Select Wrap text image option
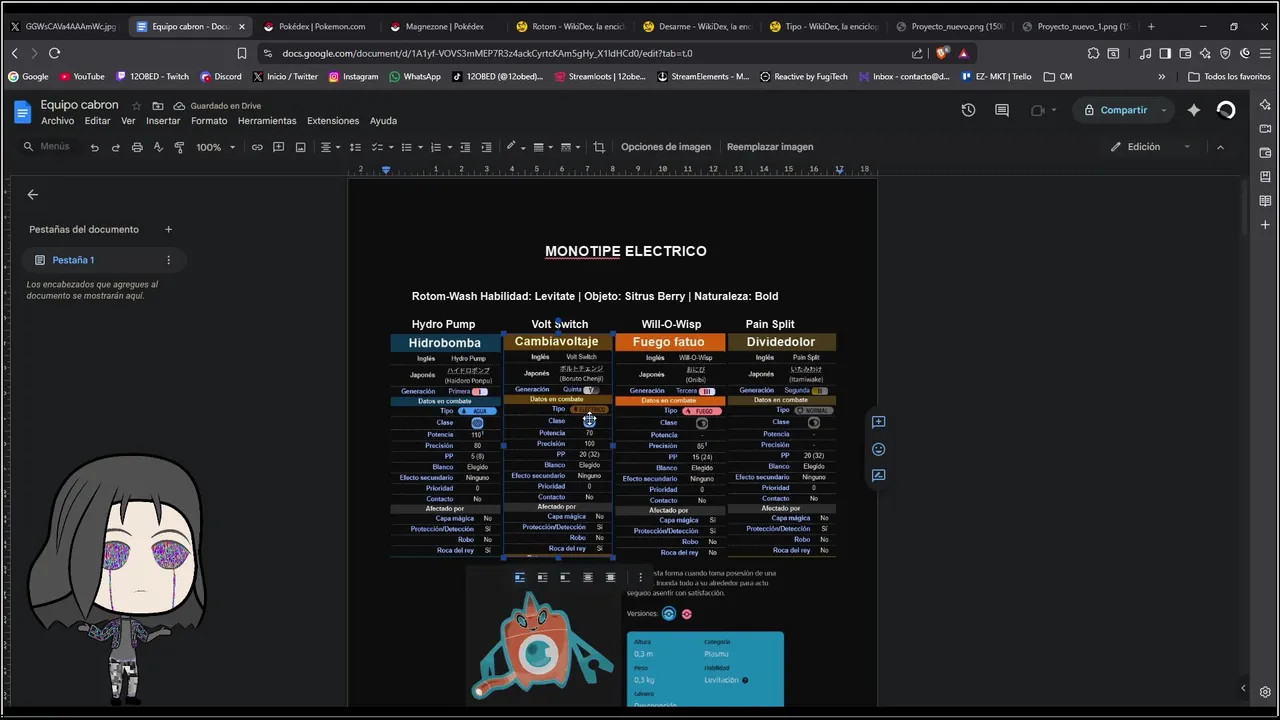 pyautogui.click(x=542, y=577)
